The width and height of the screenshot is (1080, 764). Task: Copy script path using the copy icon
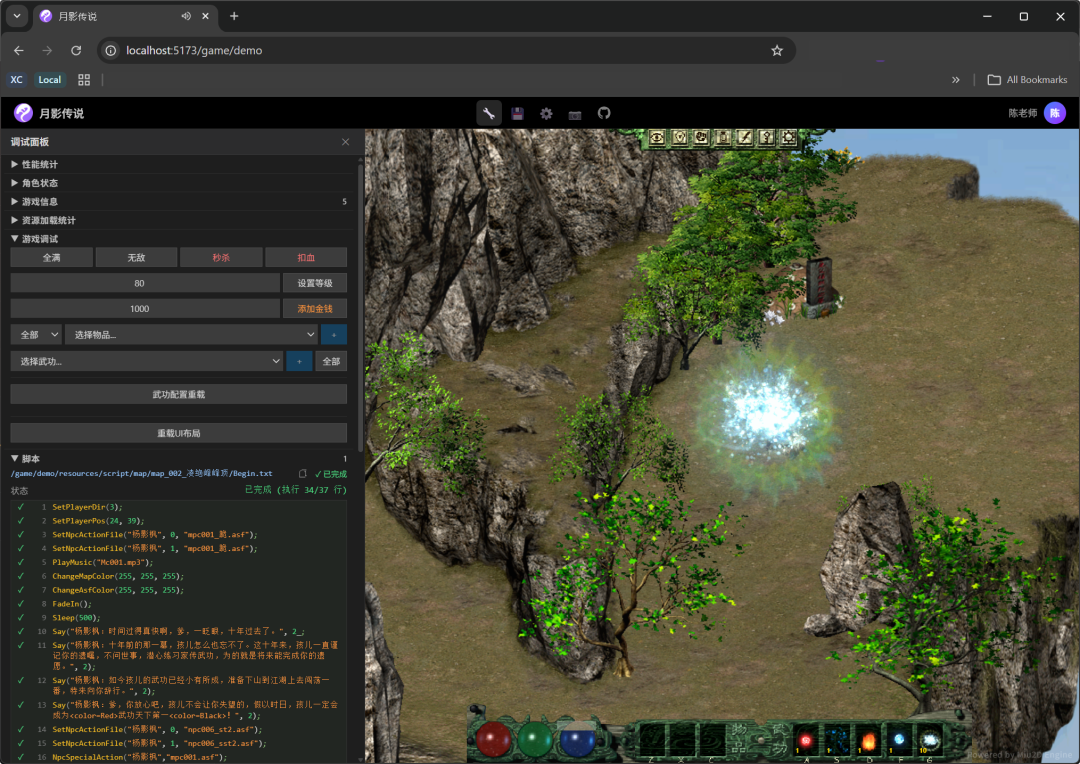[303, 473]
